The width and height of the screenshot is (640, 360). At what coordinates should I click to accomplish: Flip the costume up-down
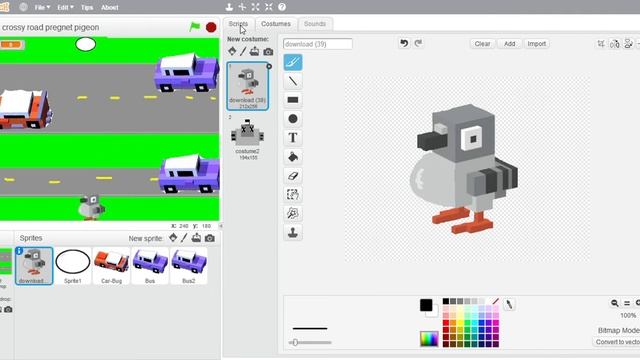pyautogui.click(x=629, y=44)
